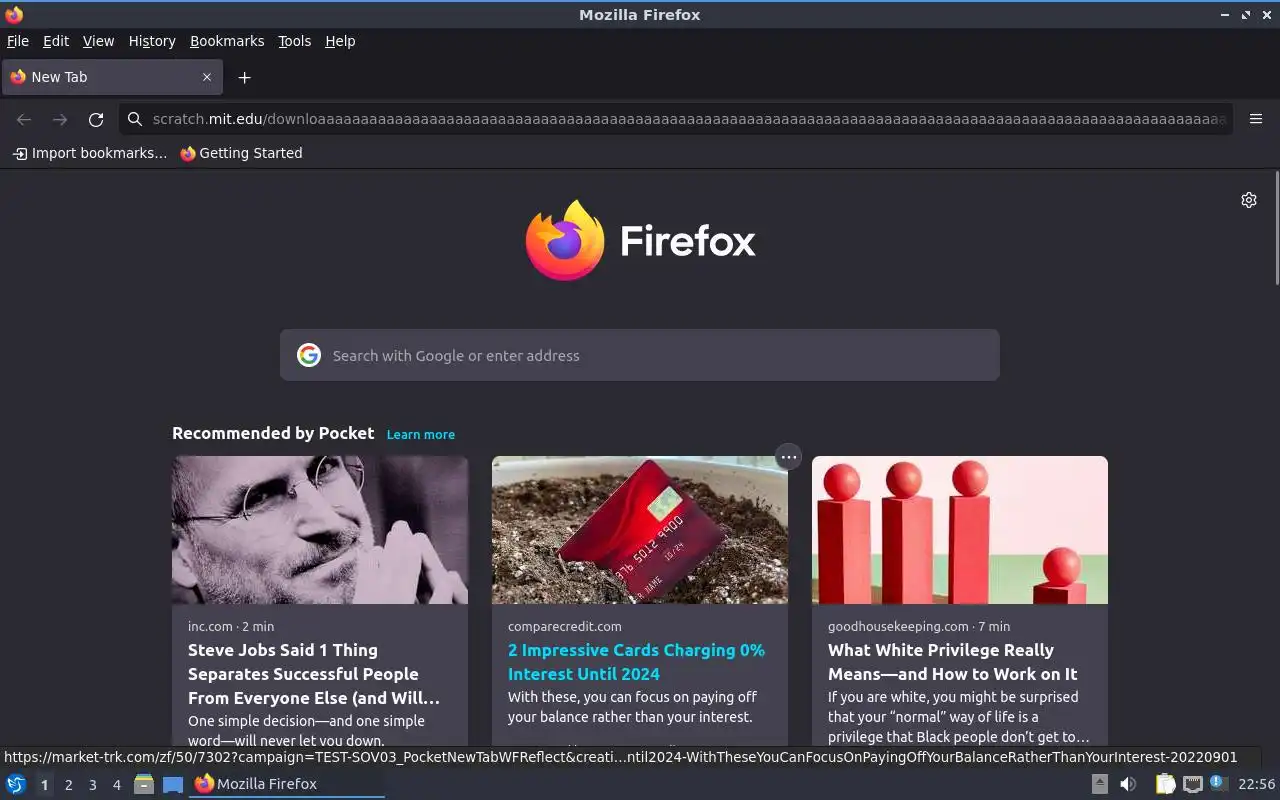The image size is (1280, 800).
Task: Select the New Tab tab
Action: (x=111, y=77)
